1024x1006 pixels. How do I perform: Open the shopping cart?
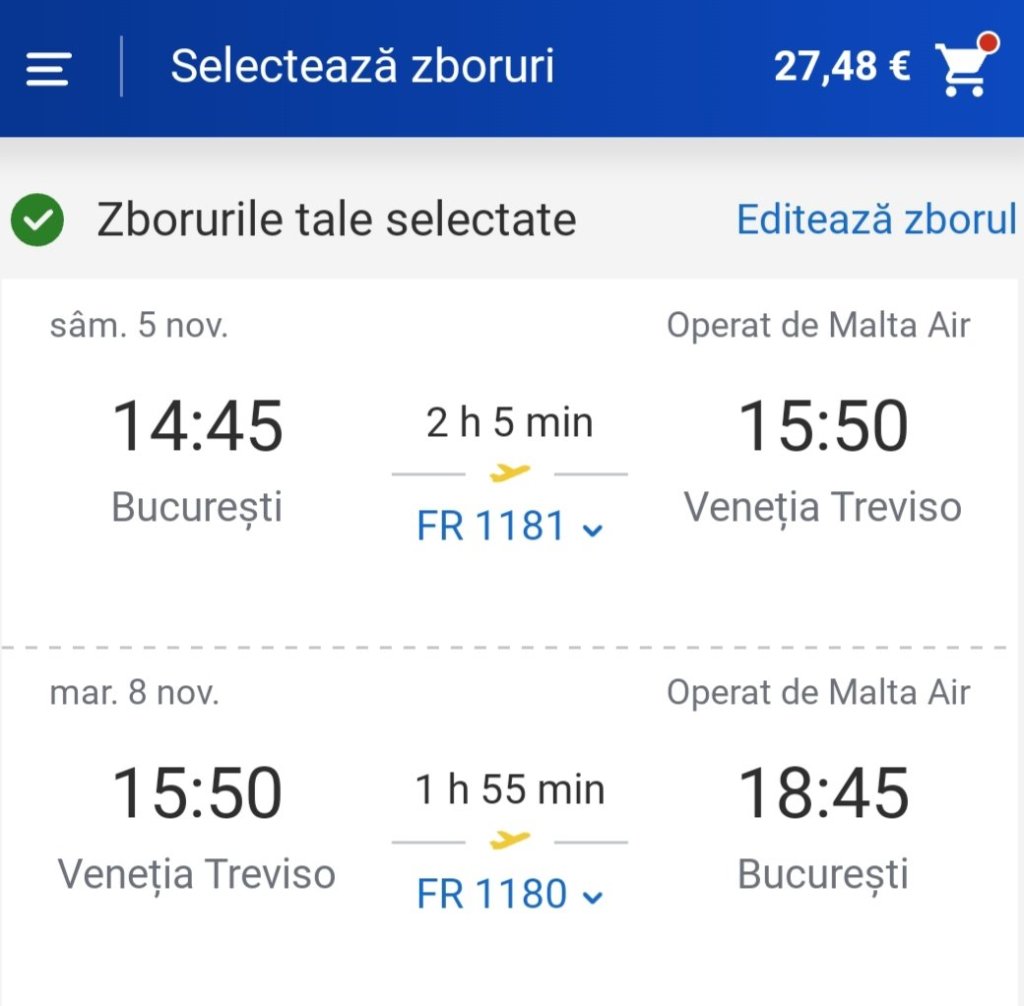point(961,70)
